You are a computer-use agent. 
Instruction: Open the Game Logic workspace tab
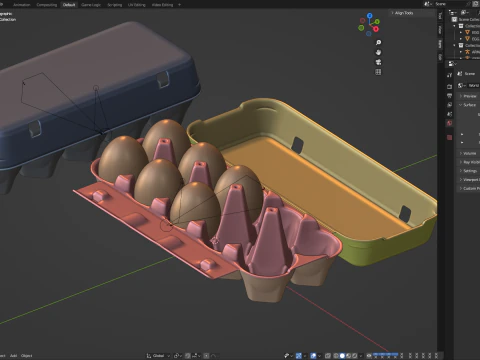pyautogui.click(x=91, y=5)
